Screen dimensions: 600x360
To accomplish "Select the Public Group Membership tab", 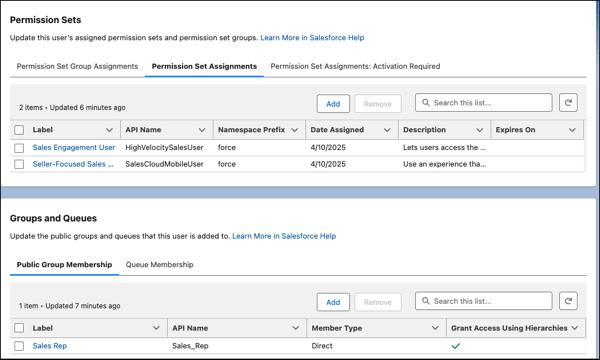I will coord(64,264).
